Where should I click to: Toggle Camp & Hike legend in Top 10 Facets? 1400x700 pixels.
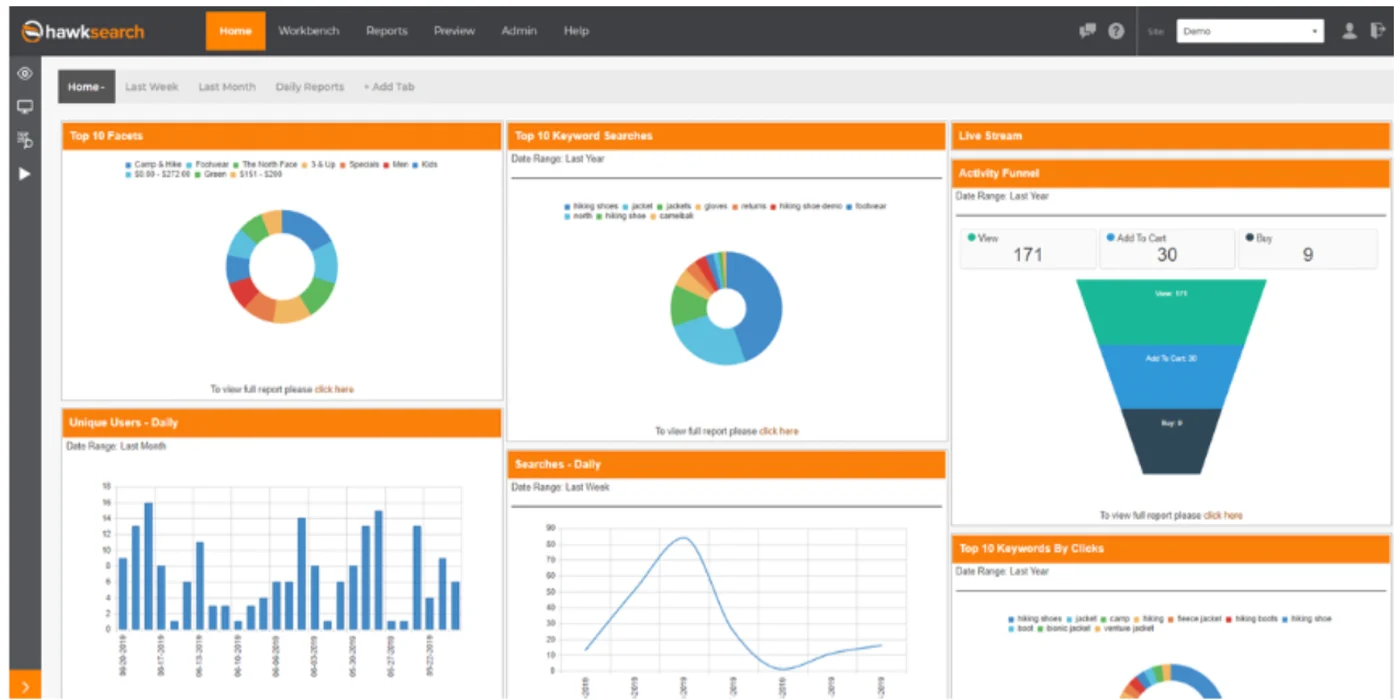pyautogui.click(x=153, y=164)
